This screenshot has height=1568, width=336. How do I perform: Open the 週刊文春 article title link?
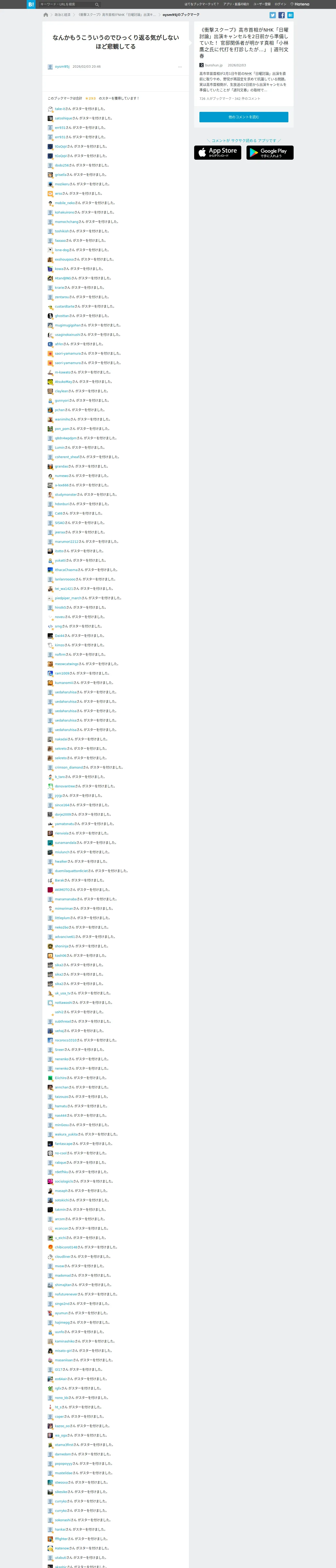[x=243, y=43]
